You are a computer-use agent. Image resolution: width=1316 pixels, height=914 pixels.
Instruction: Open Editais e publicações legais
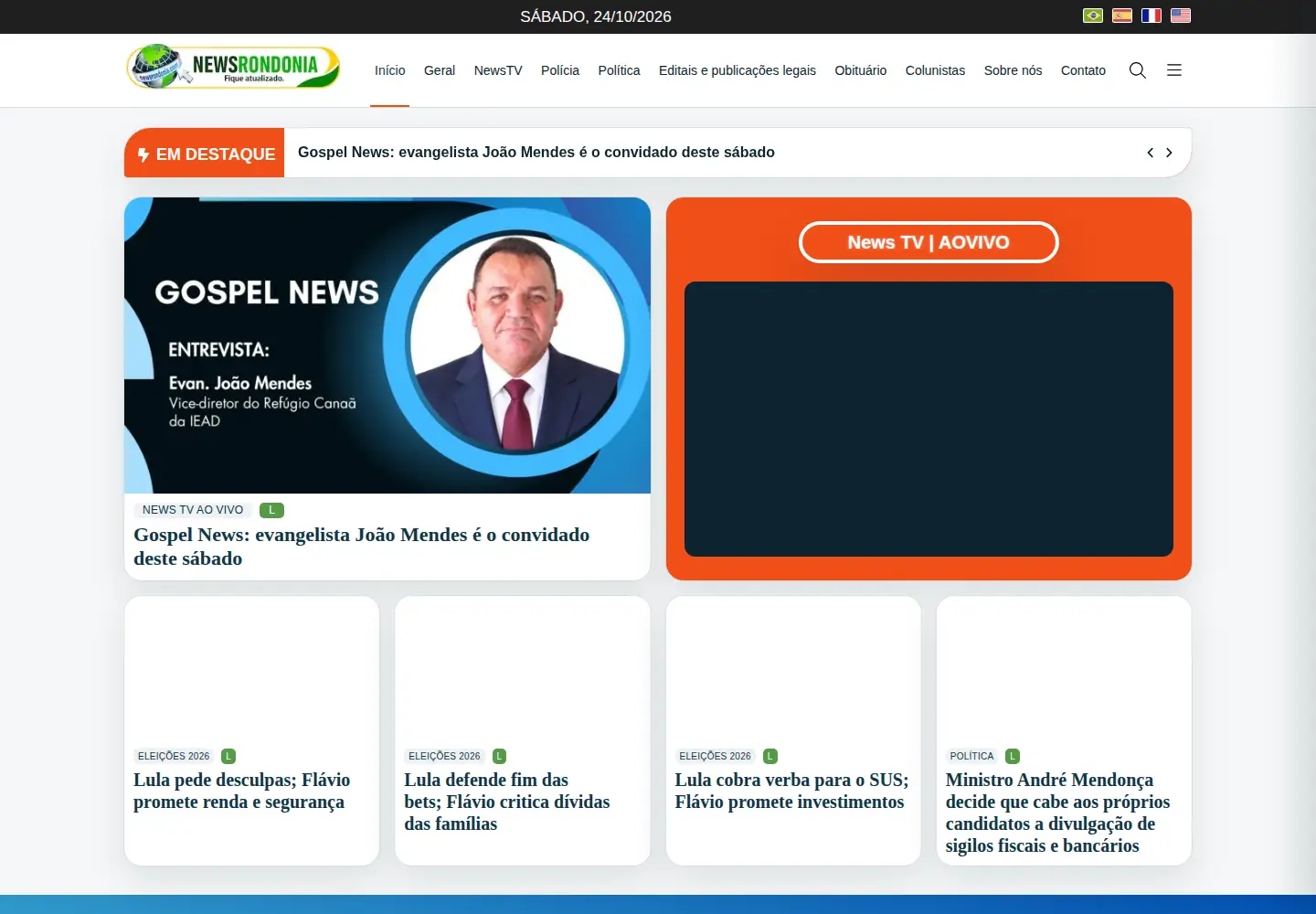[x=738, y=70]
